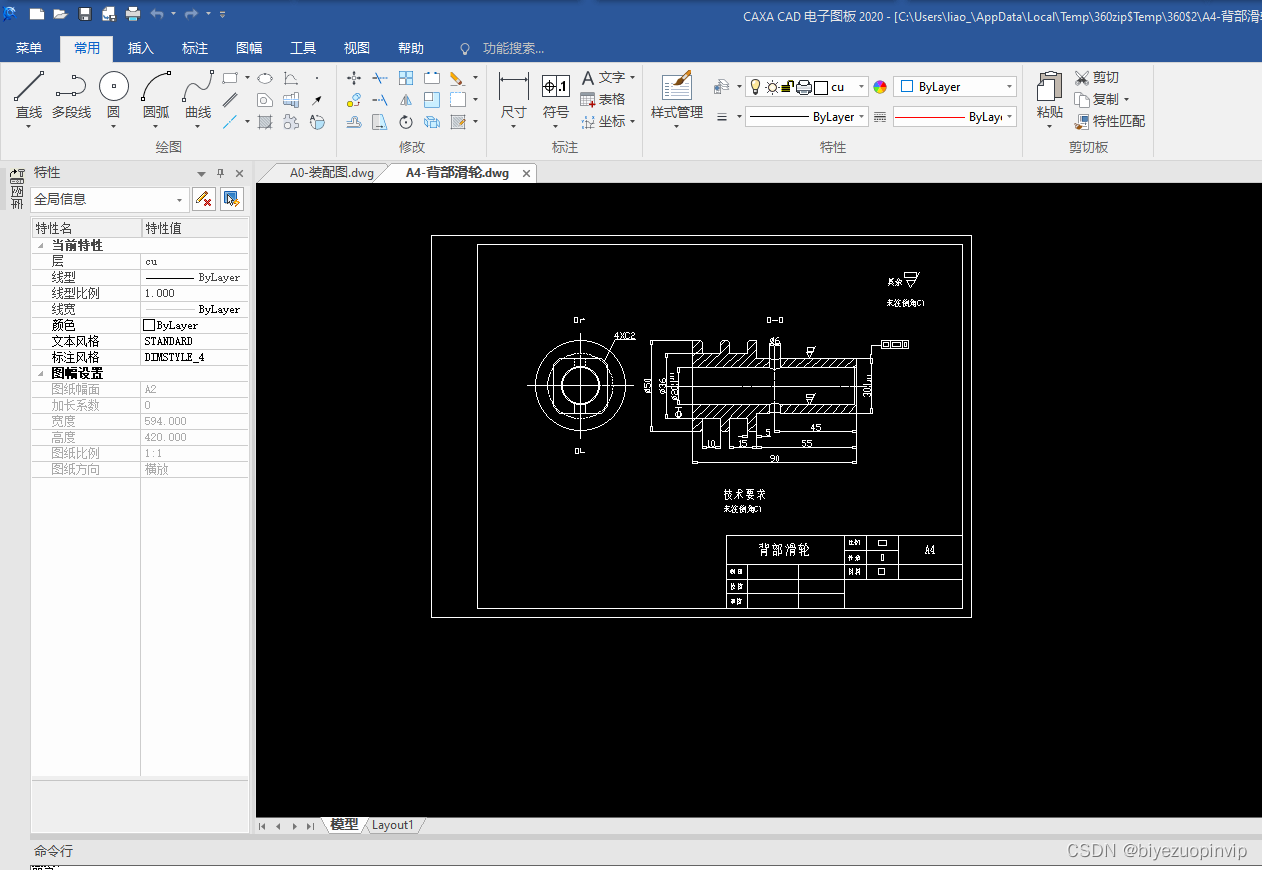Toggle layer cu lightbulb visibility
The image size is (1262, 870).
(756, 87)
